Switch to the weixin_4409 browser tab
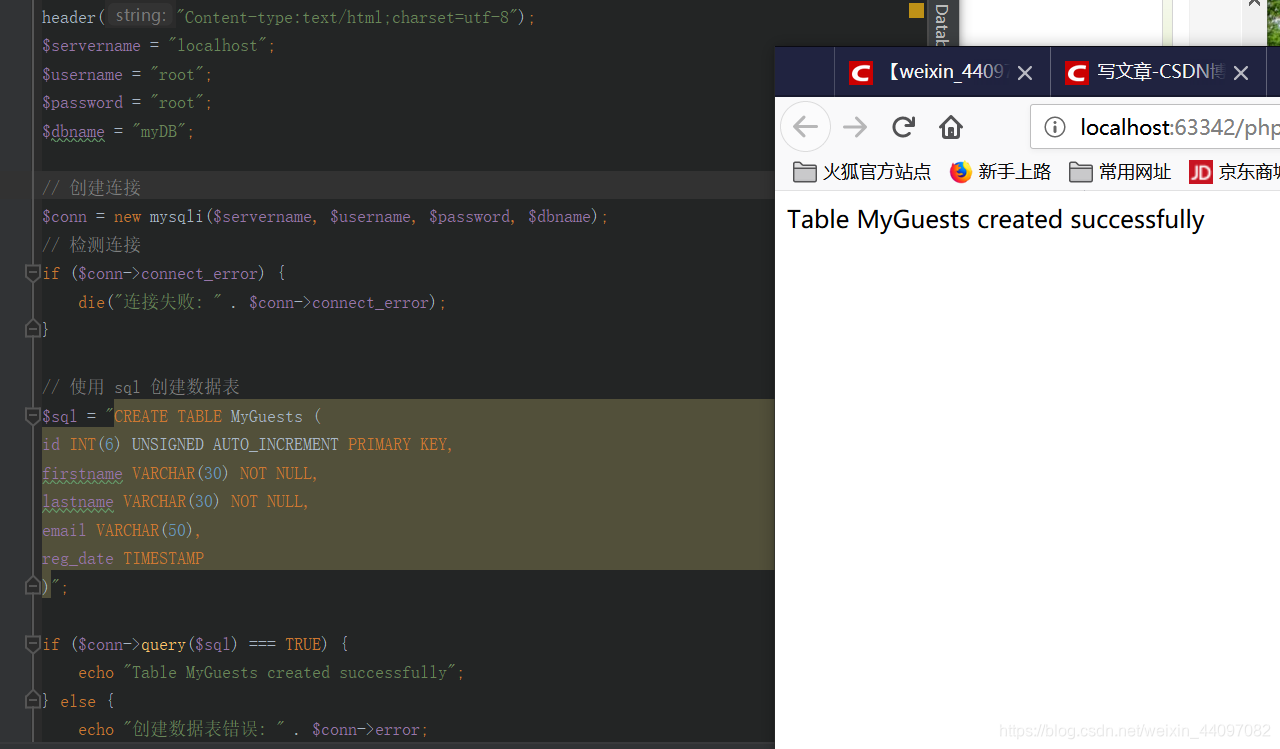This screenshot has height=749, width=1280. 942,73
